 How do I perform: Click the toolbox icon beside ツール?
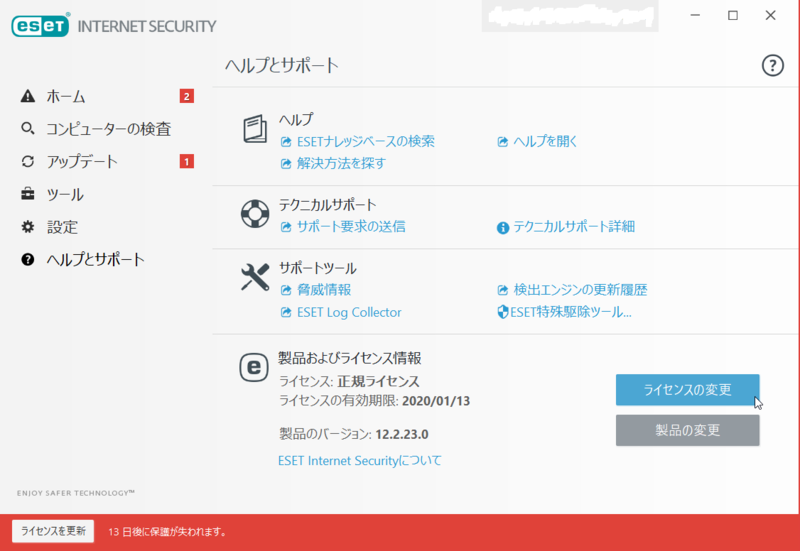click(28, 194)
